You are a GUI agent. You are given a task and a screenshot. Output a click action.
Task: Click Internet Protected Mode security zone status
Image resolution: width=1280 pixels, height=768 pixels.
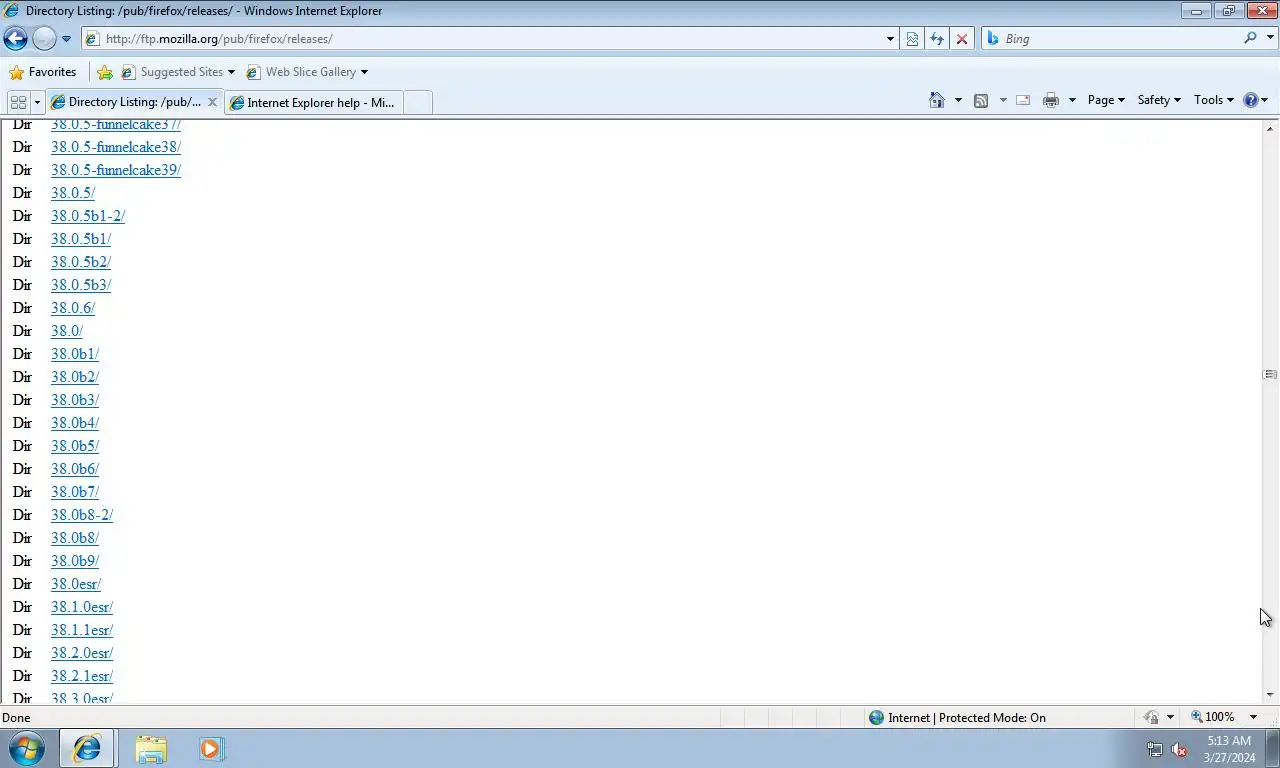click(x=957, y=717)
